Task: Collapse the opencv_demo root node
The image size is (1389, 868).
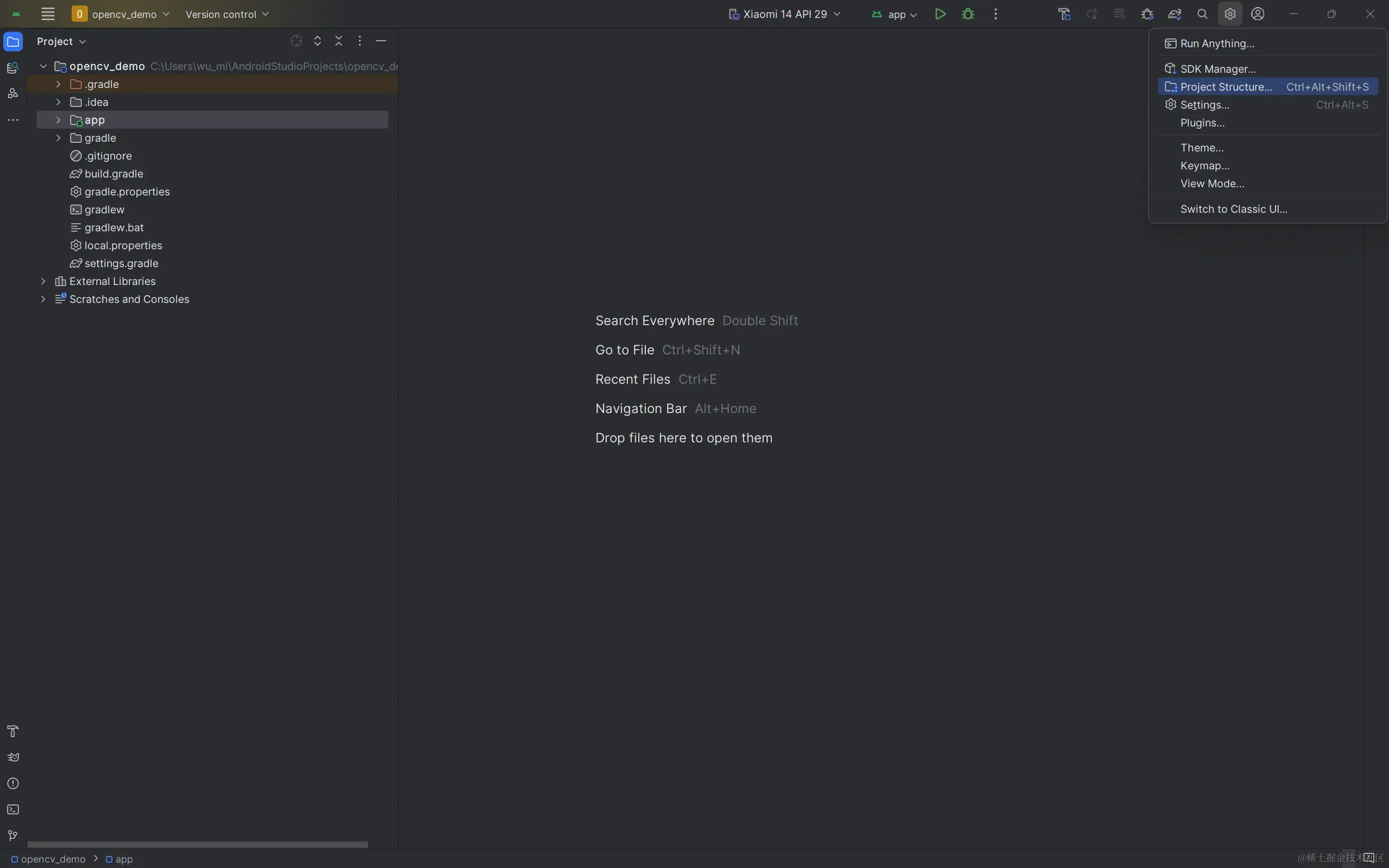Action: (43, 66)
